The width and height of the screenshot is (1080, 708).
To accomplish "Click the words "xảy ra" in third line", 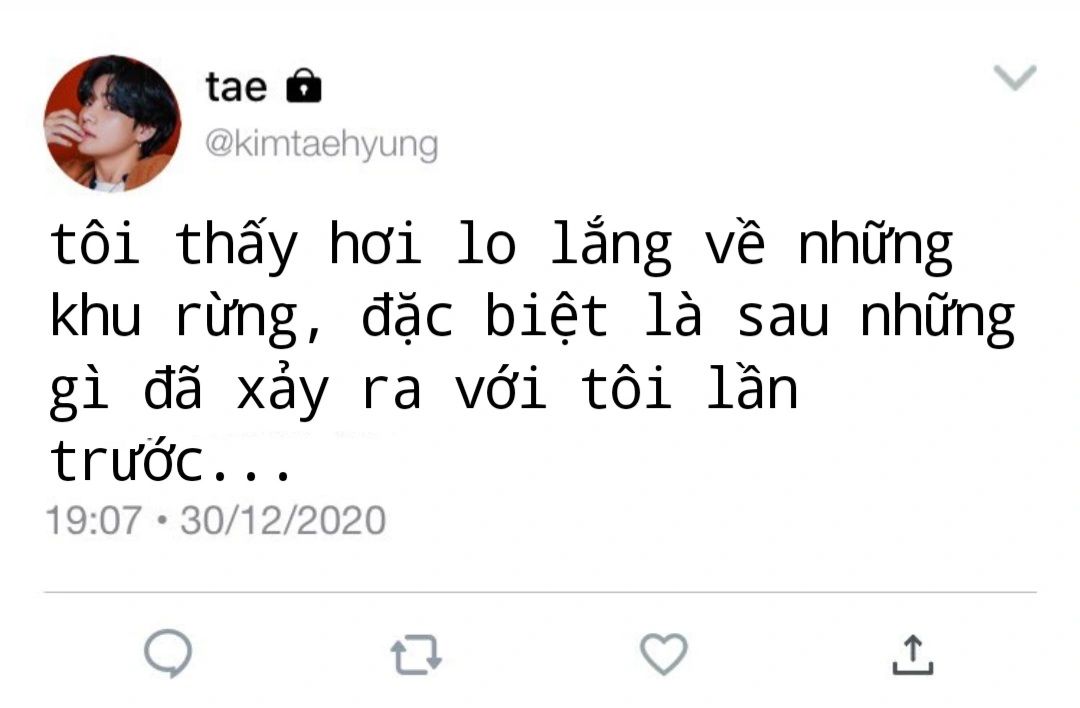I will (329, 390).
